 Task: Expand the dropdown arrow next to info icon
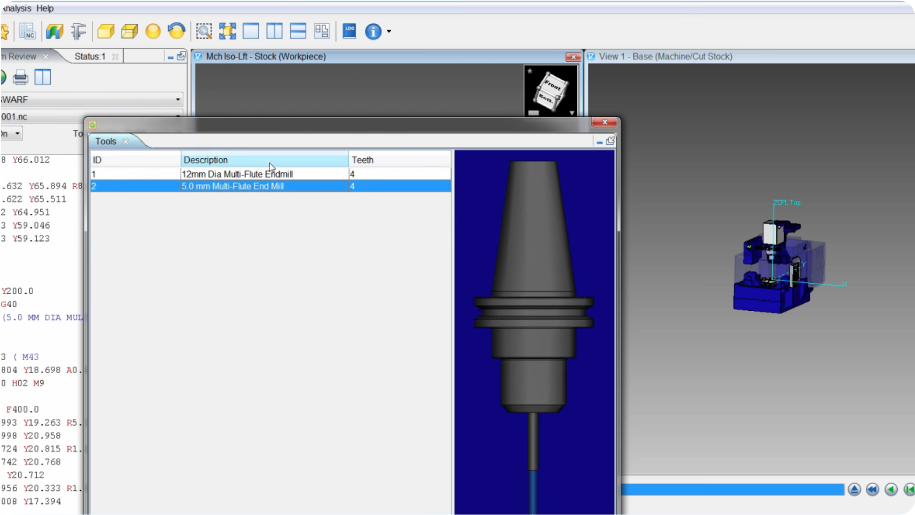[x=389, y=31]
